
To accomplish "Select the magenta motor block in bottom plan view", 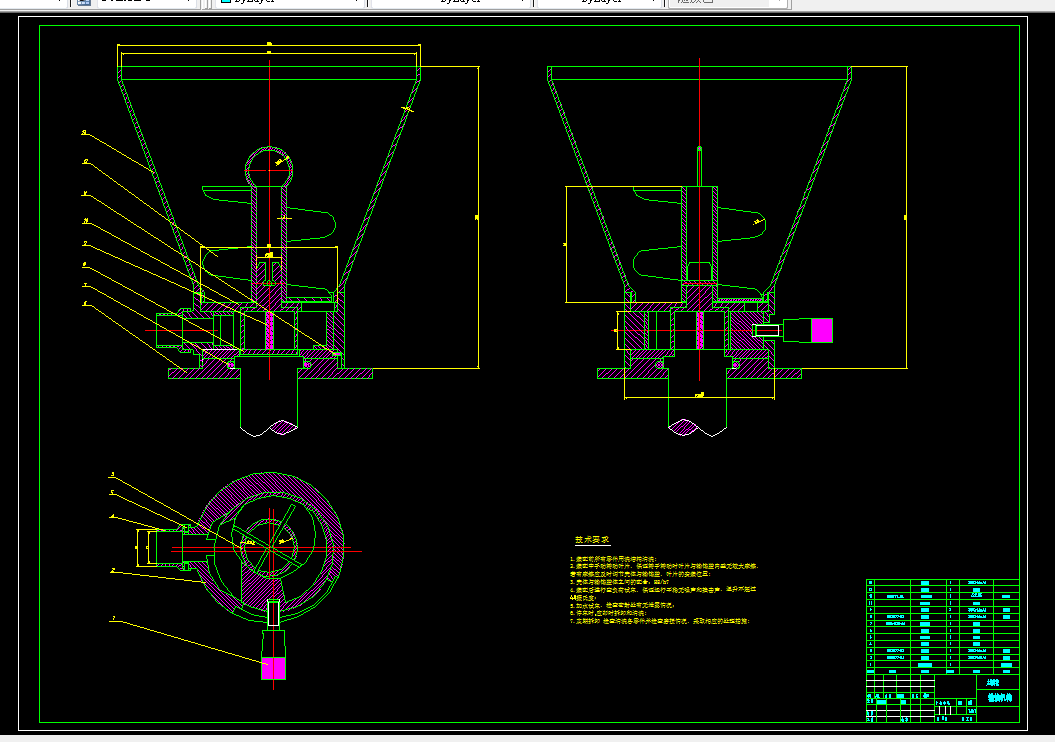I will [273, 668].
